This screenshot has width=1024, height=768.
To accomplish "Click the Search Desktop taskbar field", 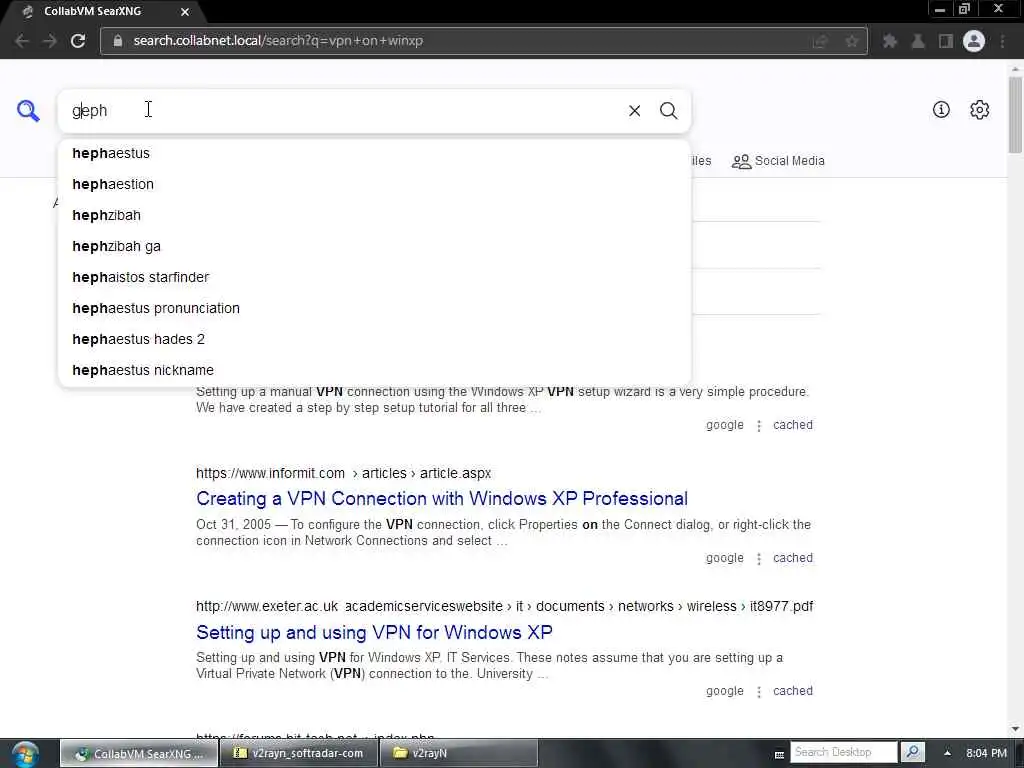I will (844, 752).
